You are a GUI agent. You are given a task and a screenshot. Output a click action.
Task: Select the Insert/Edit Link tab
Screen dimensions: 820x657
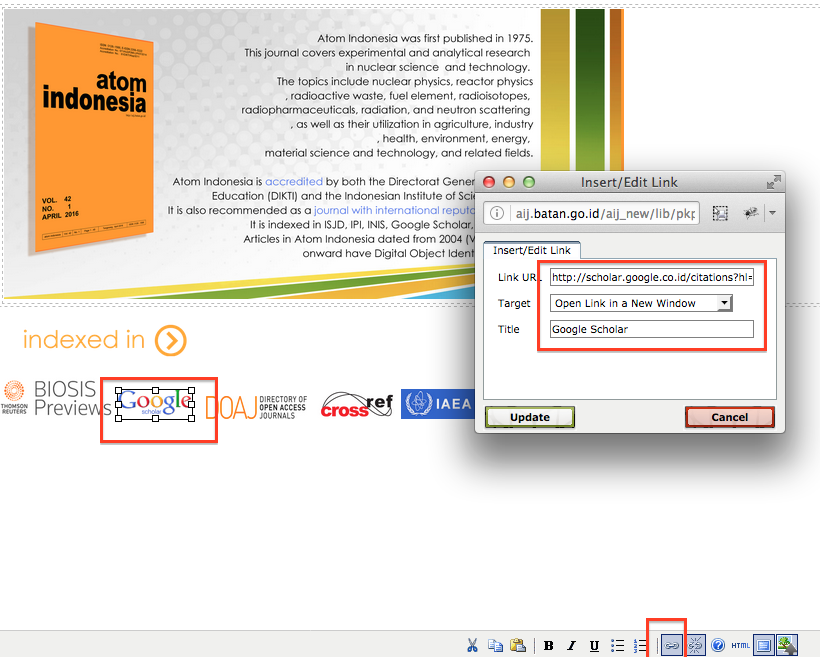point(531,250)
